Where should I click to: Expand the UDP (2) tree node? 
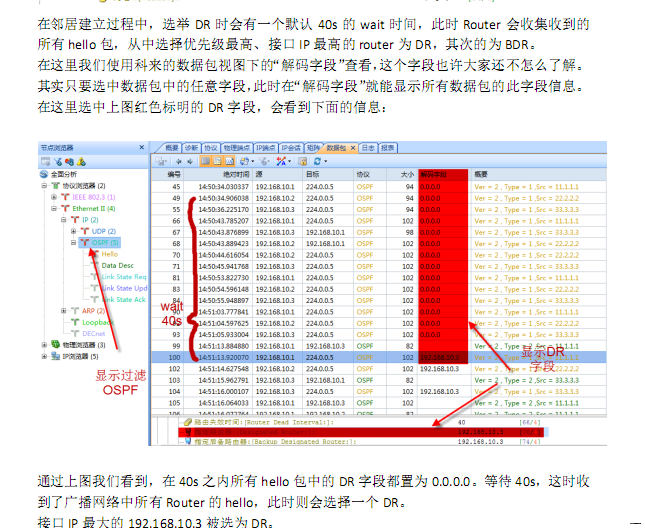(74, 231)
